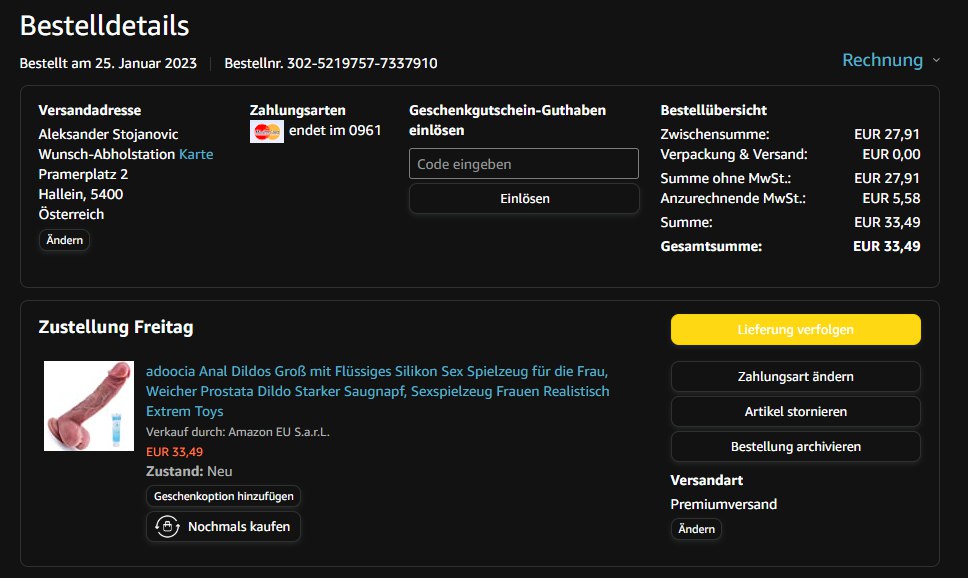Click the Mastercard payment card icon
968x578 pixels.
(x=266, y=131)
